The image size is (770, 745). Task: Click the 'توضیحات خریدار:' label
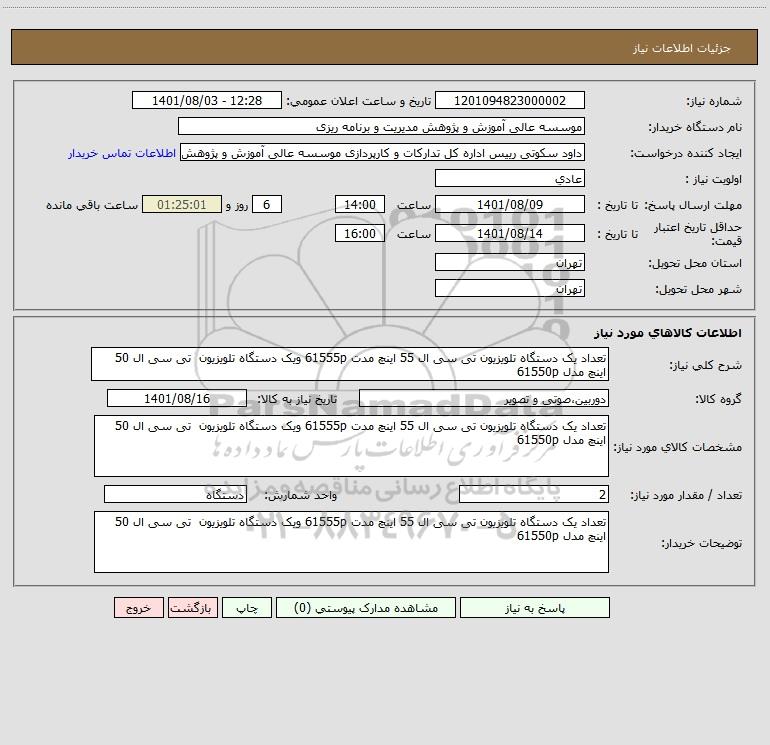pos(701,543)
